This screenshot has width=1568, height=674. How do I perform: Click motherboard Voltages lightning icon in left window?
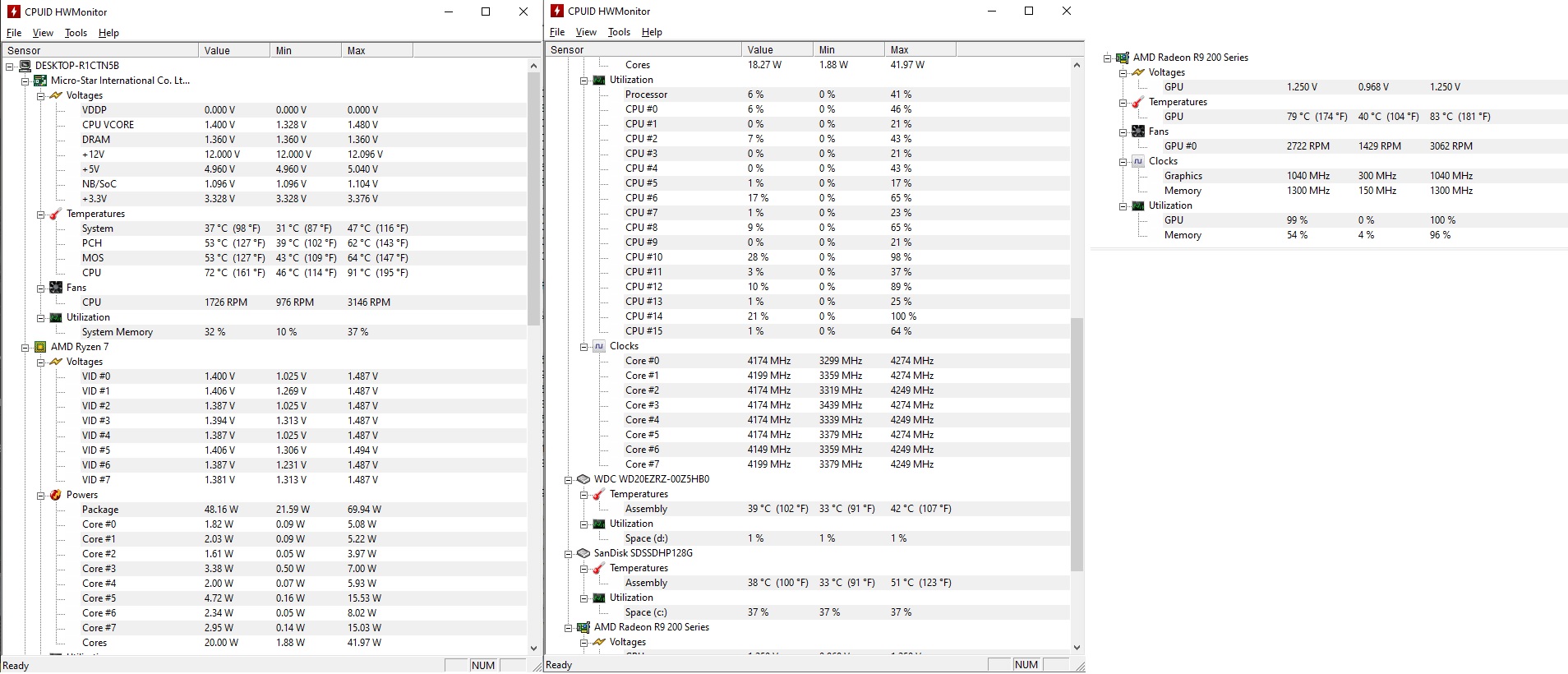[x=56, y=95]
